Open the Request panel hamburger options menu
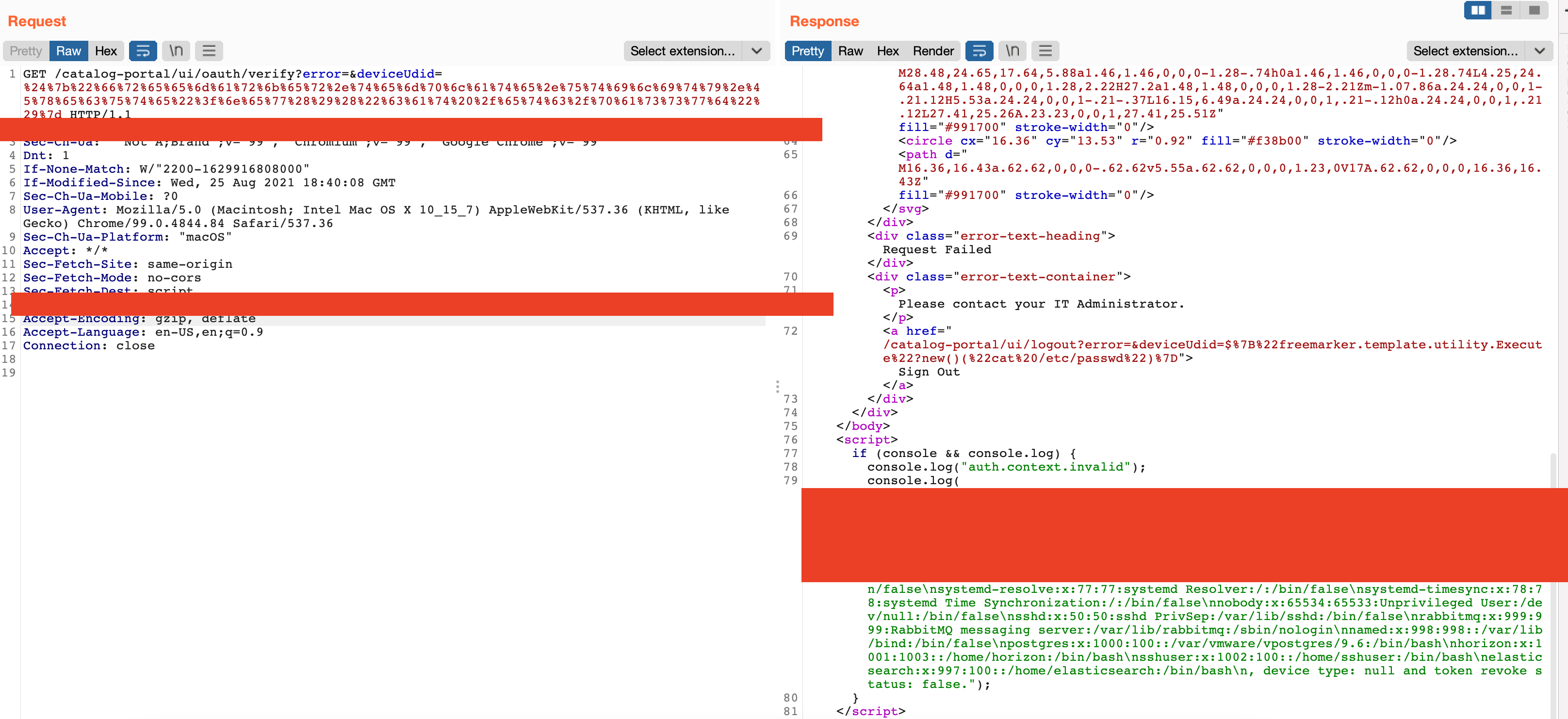Viewport: 1568px width, 719px height. coord(209,51)
